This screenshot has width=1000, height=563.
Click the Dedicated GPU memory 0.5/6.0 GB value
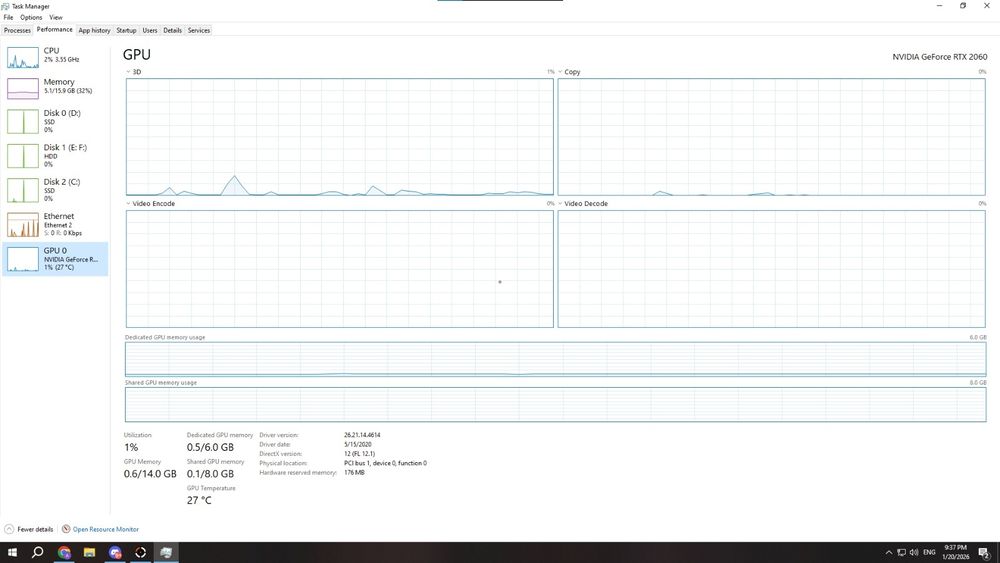pos(210,448)
